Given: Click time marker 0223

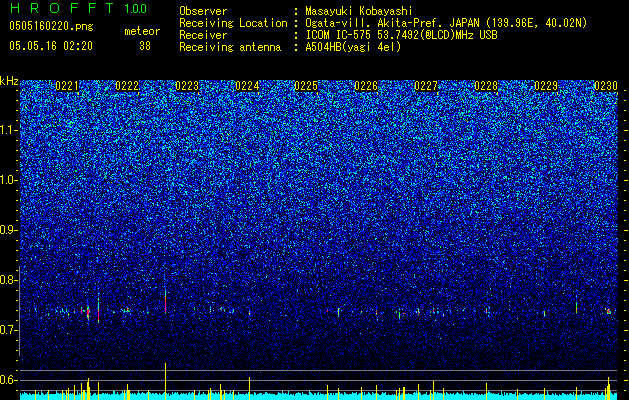Looking at the screenshot, I should 187,86.
